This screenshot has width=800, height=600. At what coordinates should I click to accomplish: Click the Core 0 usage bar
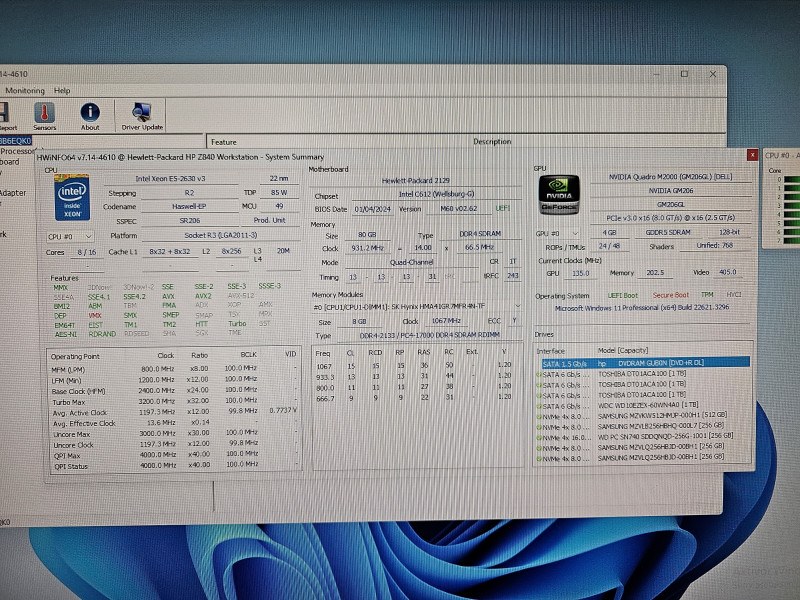point(791,180)
